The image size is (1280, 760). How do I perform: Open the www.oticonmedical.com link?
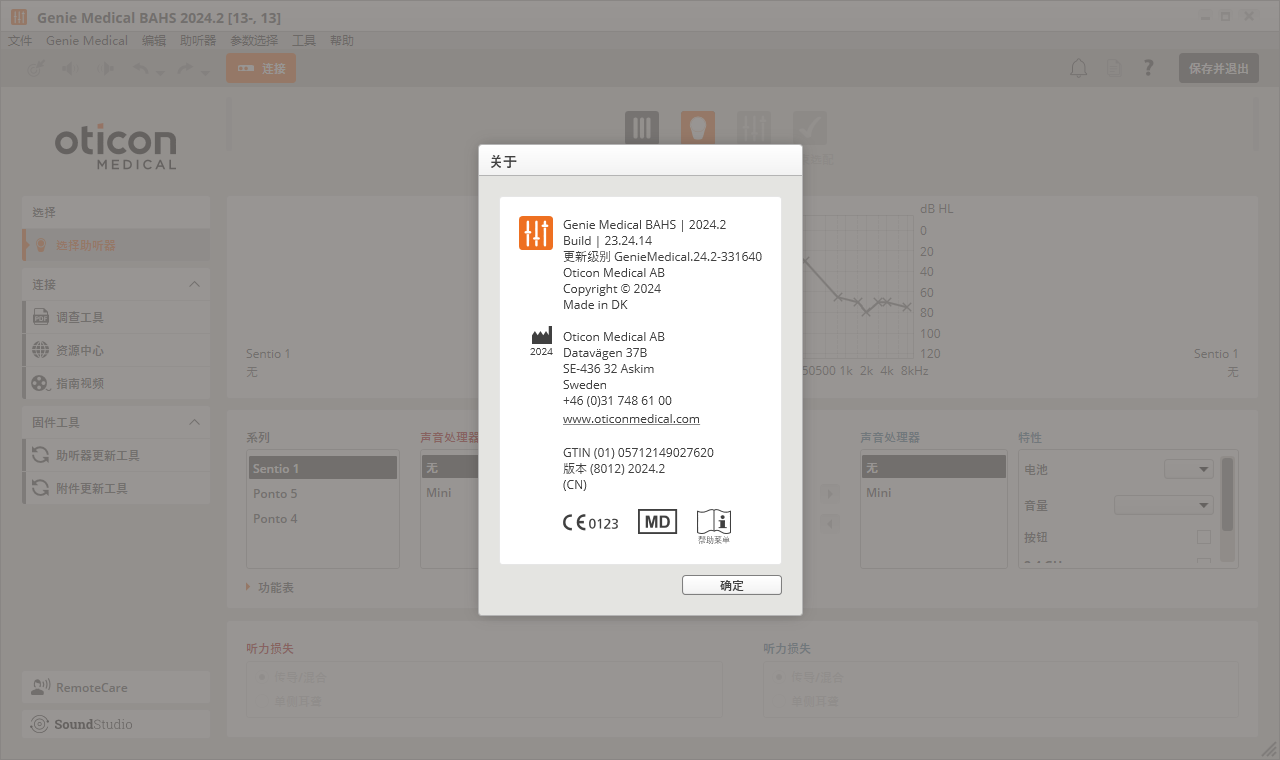tap(631, 419)
